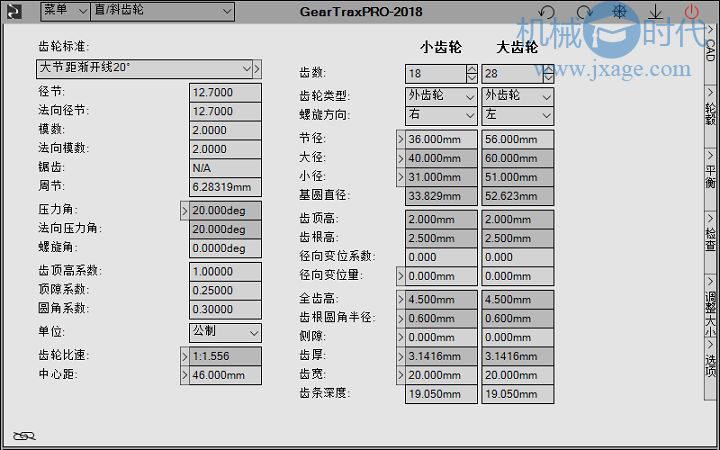Viewport: 720px width, 450px height.
Task: Open the 小齿轮 螺旋方向 dropdown showing 右
Action: click(x=441, y=115)
